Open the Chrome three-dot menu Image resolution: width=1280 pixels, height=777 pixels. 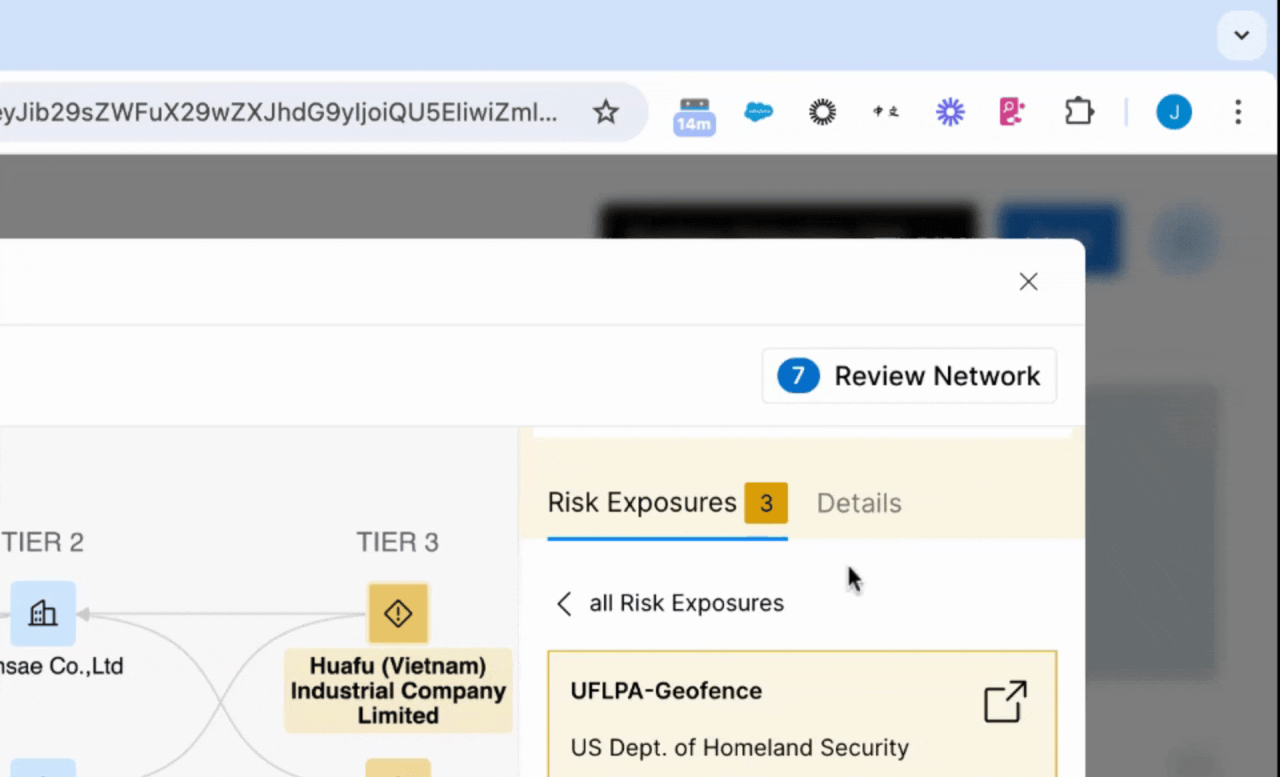point(1238,112)
